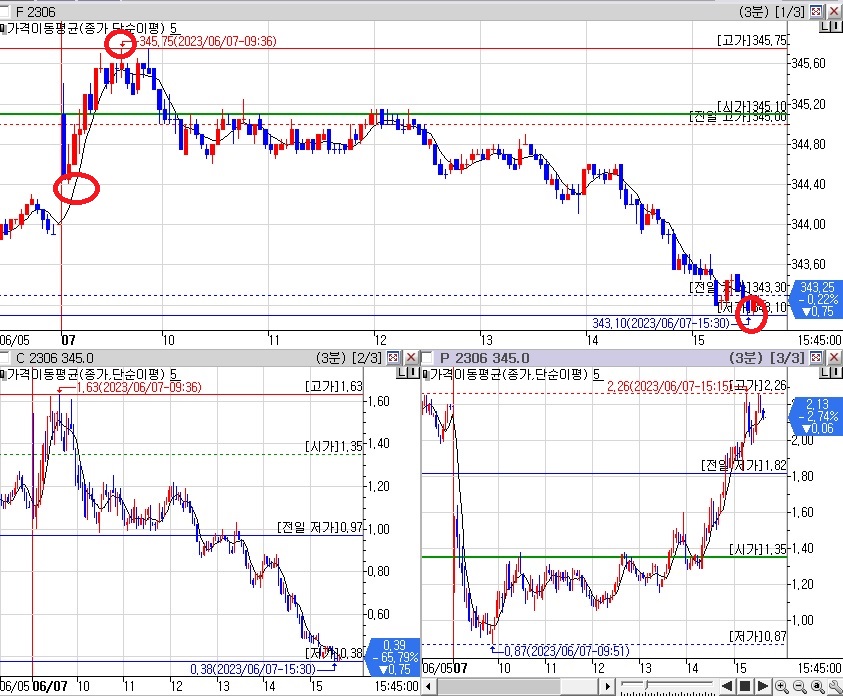Image resolution: width=843 pixels, height=696 pixels.
Task: Click the high label 1,63(2023/06/07-09:36)
Action: (x=139, y=388)
